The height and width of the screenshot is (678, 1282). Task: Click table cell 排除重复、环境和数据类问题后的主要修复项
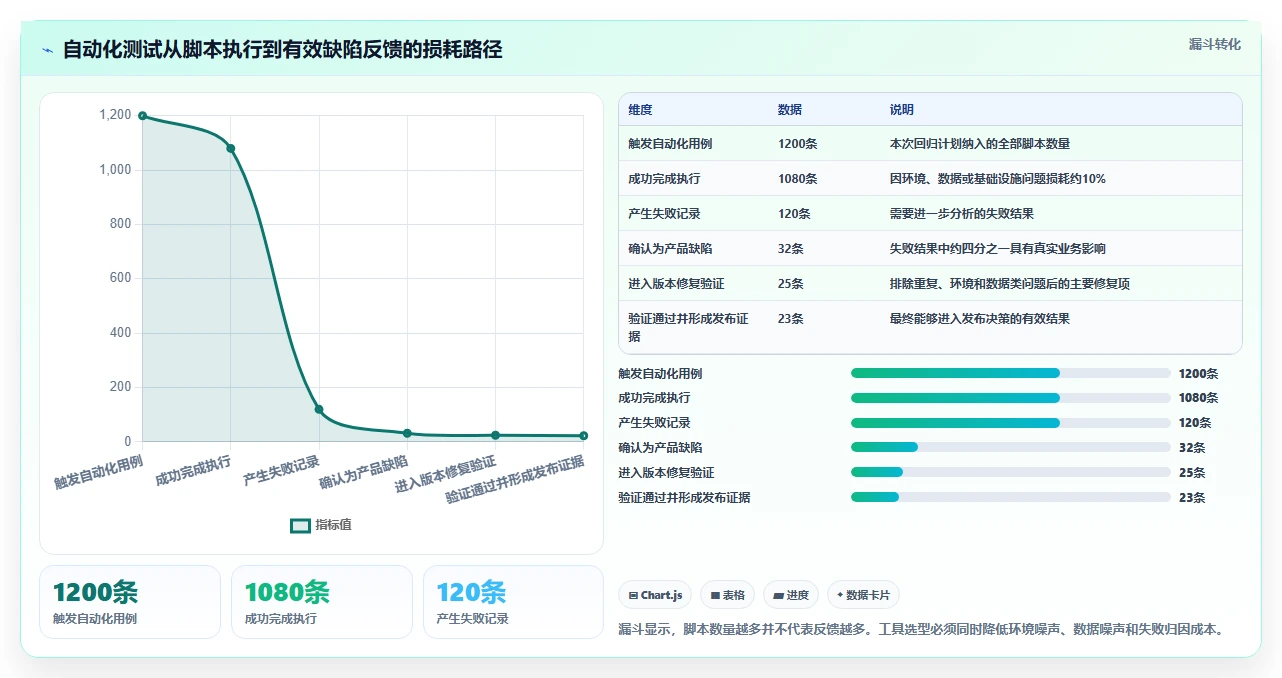pyautogui.click(x=1009, y=283)
